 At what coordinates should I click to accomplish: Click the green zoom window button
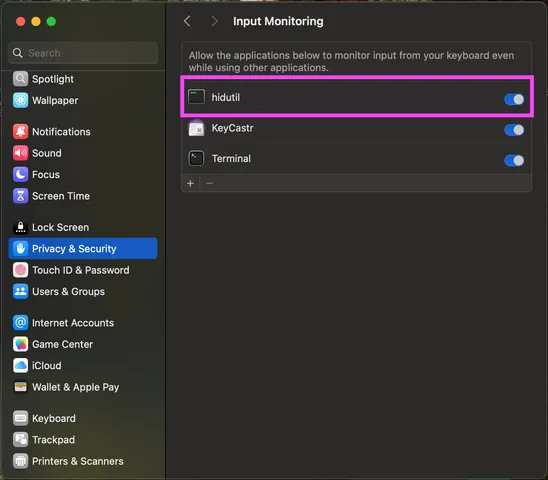pyautogui.click(x=51, y=21)
